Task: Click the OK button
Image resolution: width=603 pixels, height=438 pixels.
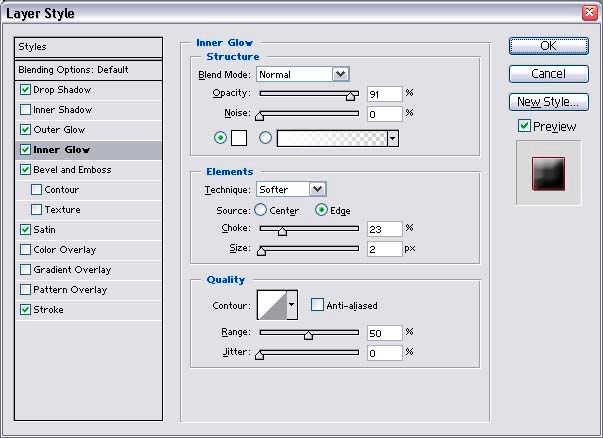Action: coord(549,46)
